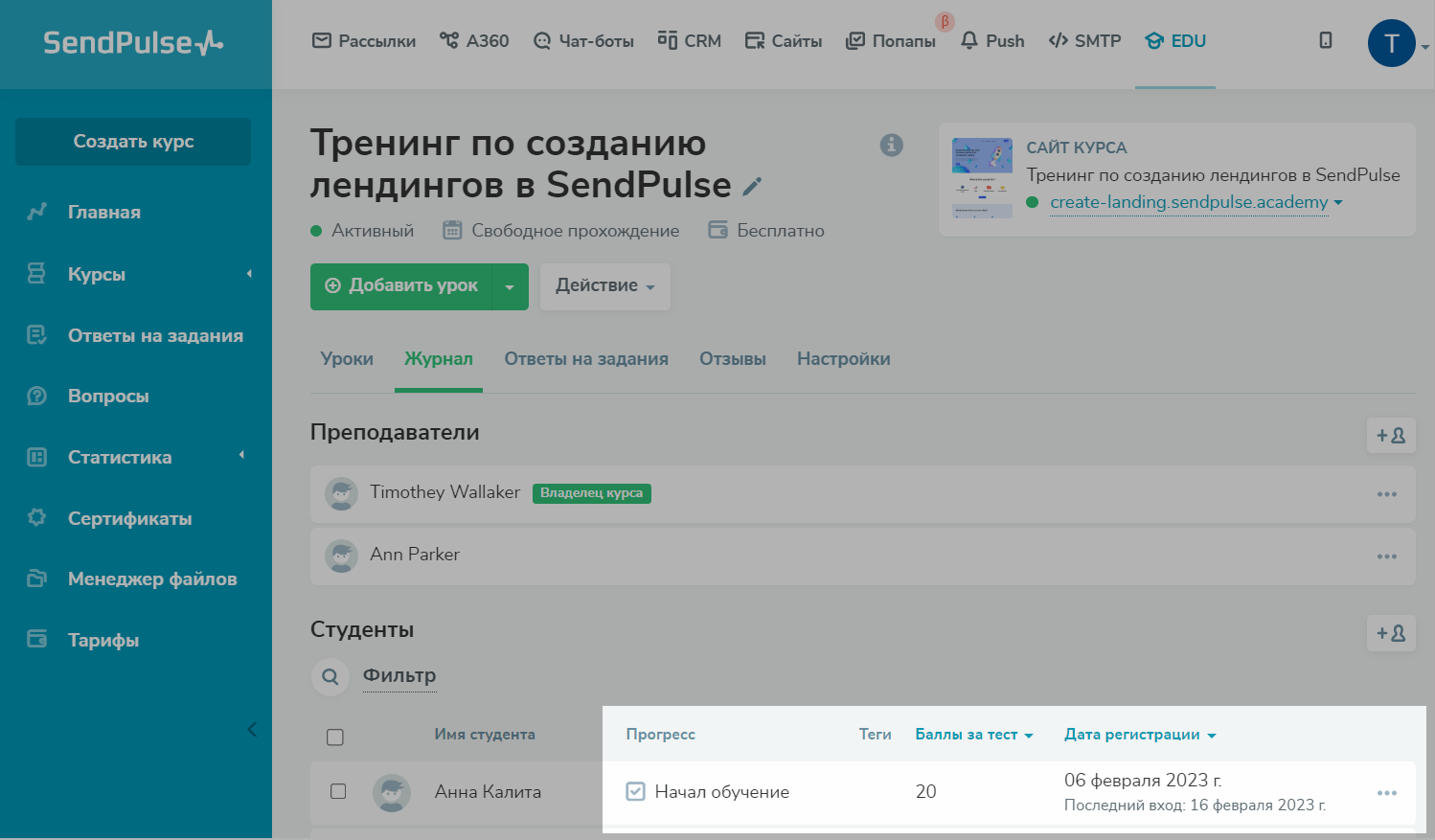Viewport: 1435px width, 840px height.
Task: Open Рассылки section in top menu
Action: click(x=364, y=41)
